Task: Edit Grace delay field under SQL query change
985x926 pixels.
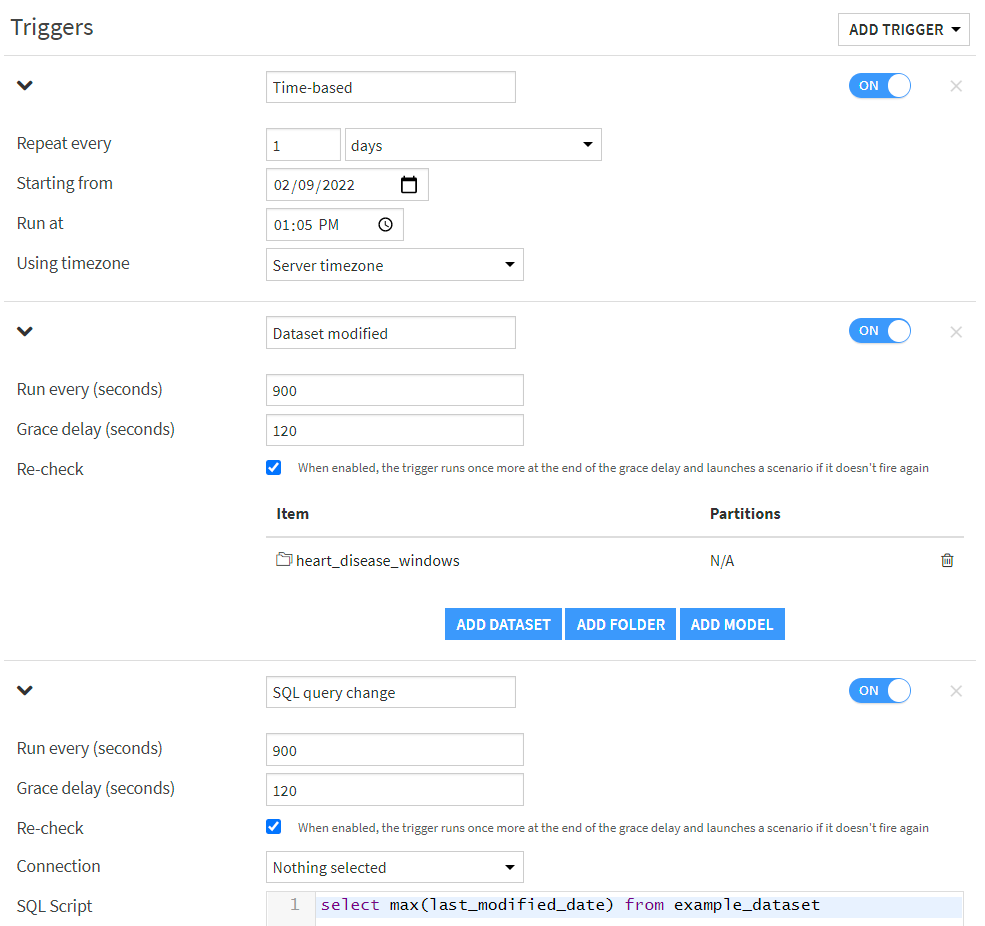Action: tap(395, 790)
